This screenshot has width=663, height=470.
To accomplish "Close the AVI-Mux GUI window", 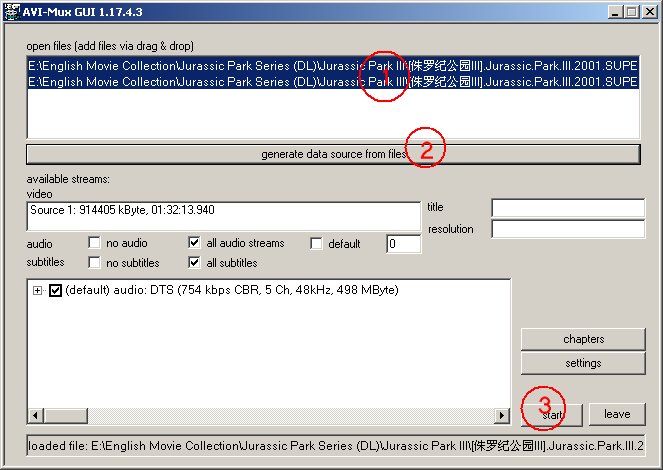I will 649,12.
